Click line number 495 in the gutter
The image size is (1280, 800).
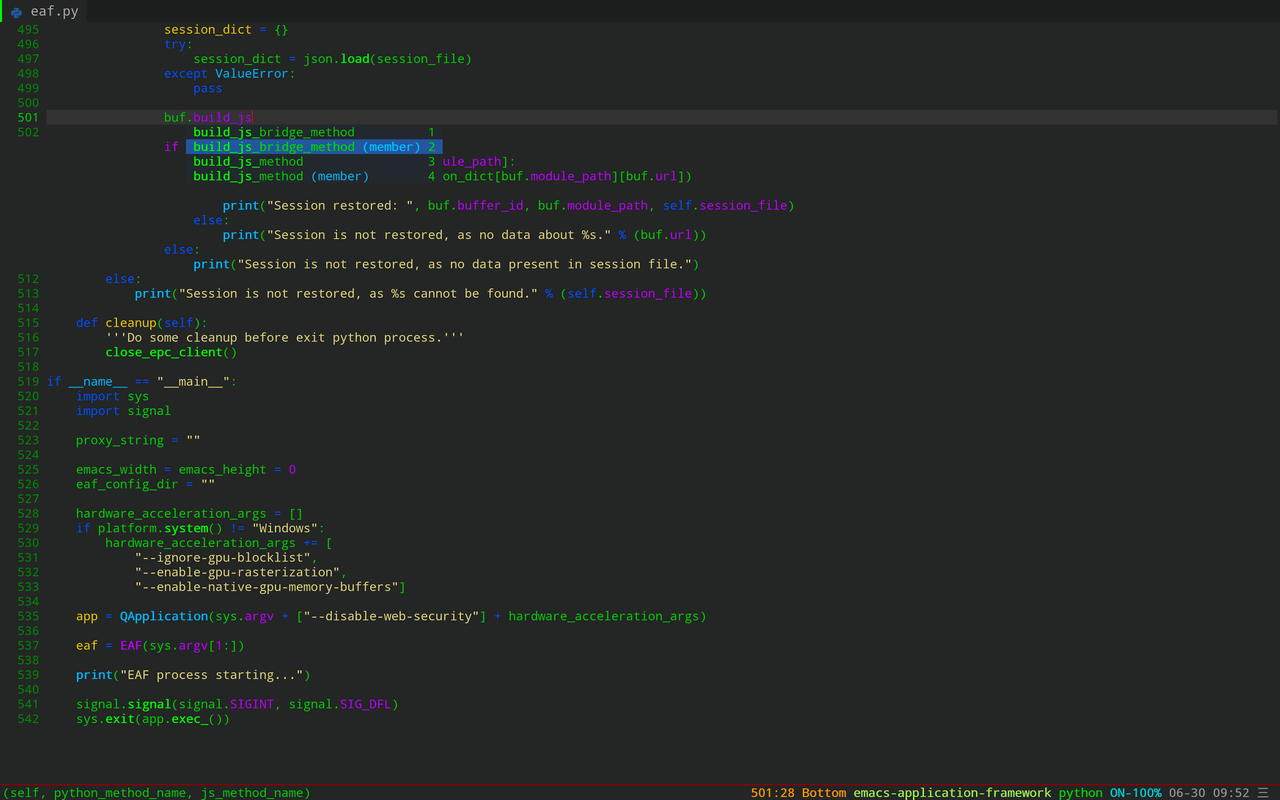[28, 30]
